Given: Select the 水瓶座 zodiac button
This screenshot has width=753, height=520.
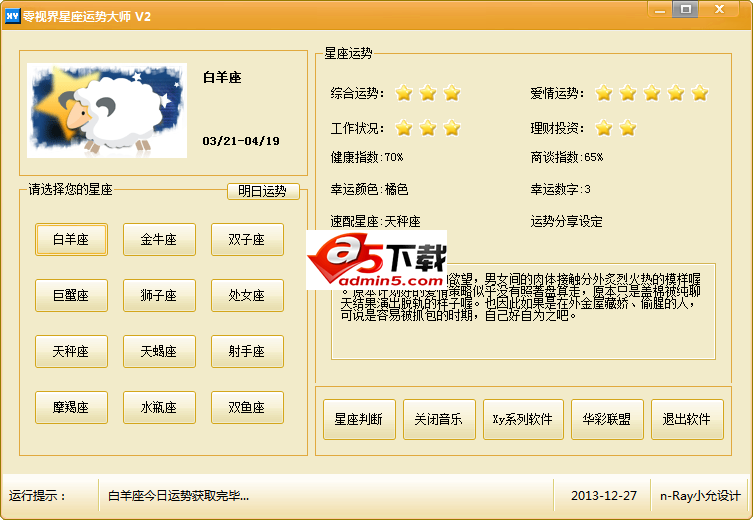Looking at the screenshot, I should [x=159, y=407].
